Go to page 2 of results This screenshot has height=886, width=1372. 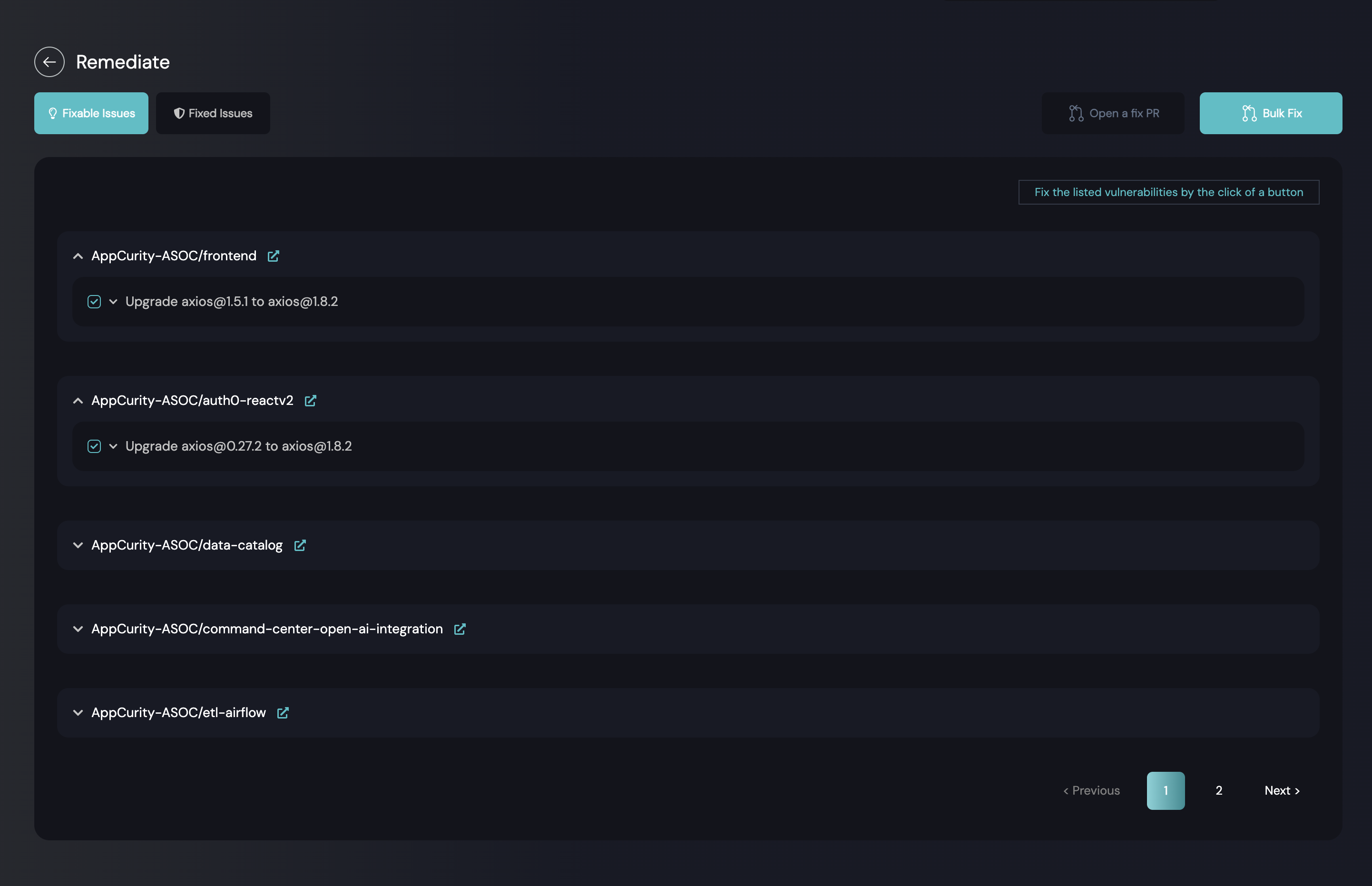coord(1218,790)
